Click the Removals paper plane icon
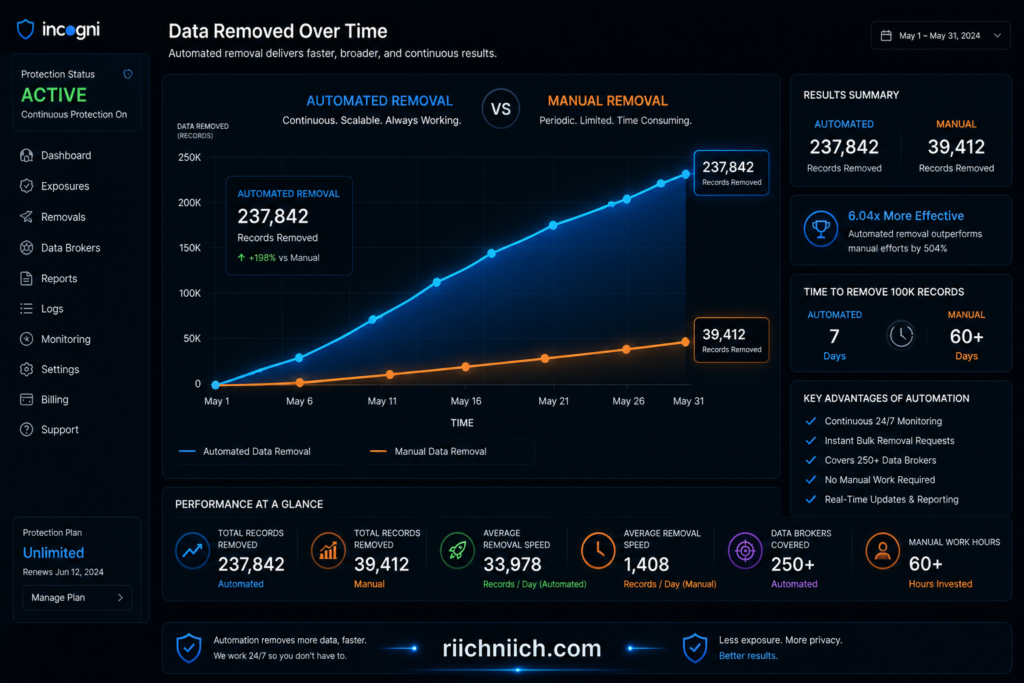The width and height of the screenshot is (1024, 683). tap(26, 217)
